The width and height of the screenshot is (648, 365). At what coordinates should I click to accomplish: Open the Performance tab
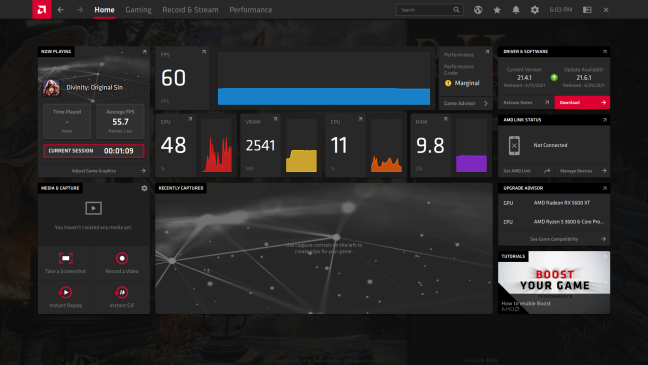[251, 10]
